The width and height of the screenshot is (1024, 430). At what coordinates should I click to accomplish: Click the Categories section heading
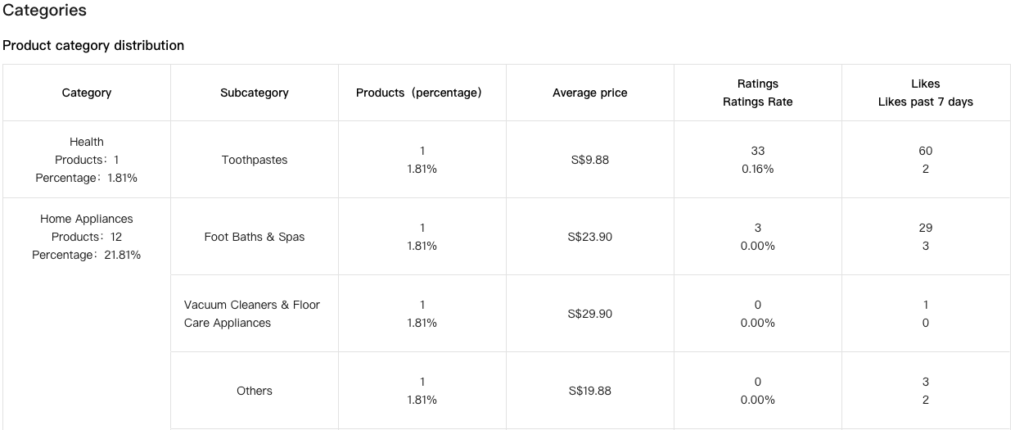pyautogui.click(x=44, y=11)
